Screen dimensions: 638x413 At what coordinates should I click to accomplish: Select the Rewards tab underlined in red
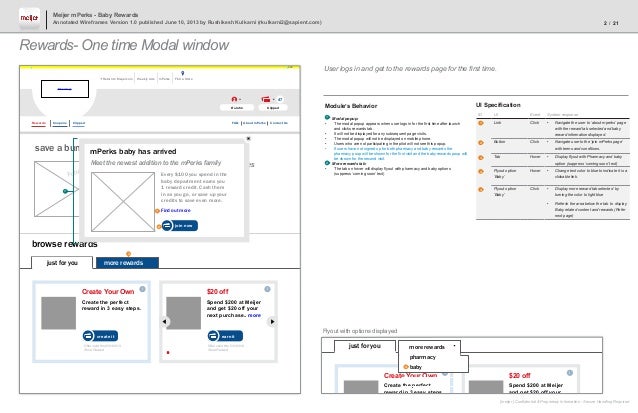click(39, 123)
